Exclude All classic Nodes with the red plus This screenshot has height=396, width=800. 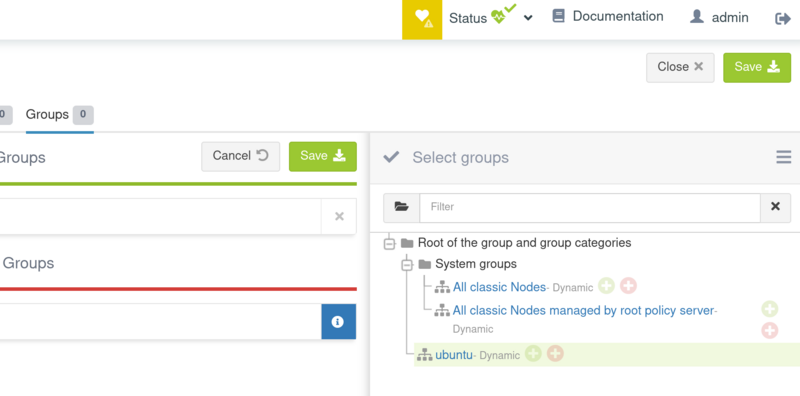628,286
